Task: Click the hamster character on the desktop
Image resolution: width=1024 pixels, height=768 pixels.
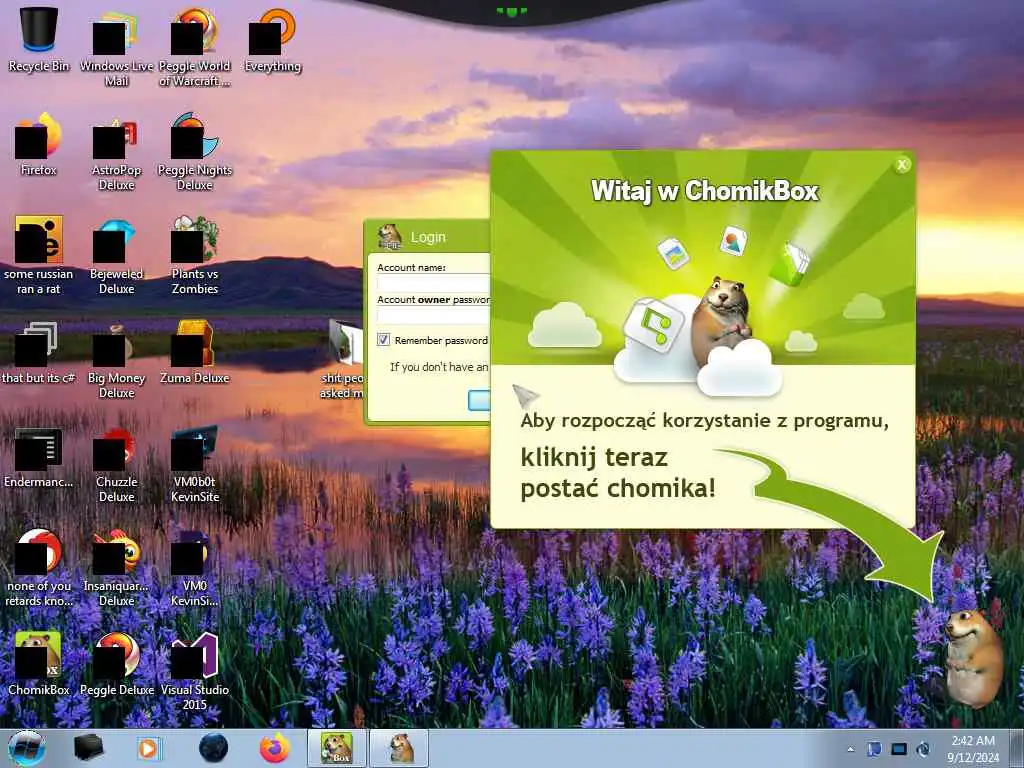Action: 972,658
